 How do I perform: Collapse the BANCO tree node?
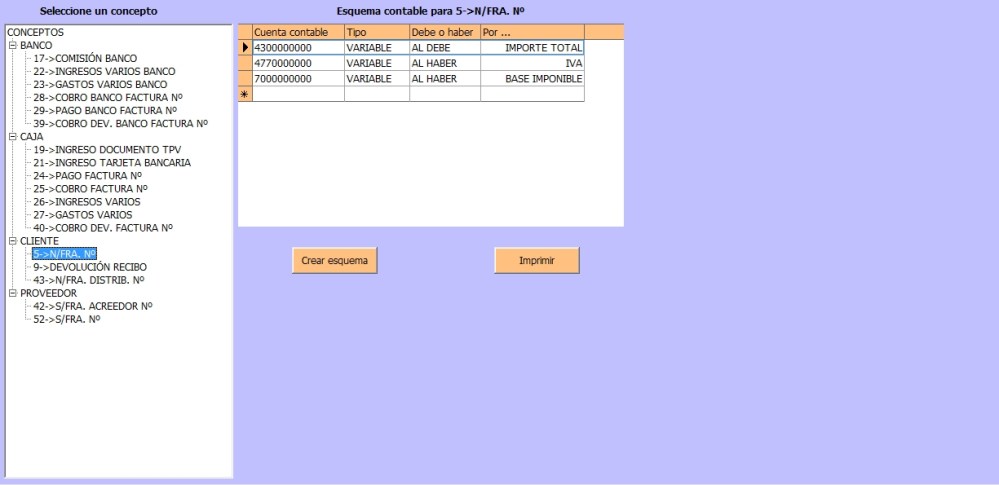(x=12, y=46)
